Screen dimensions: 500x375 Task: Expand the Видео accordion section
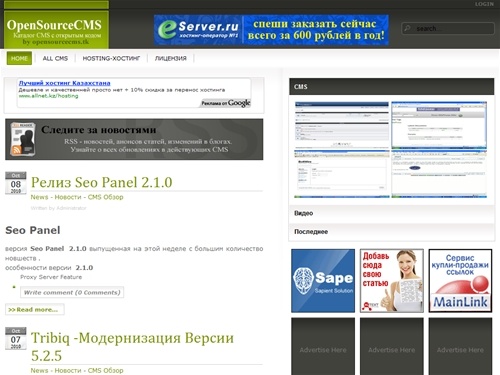tap(392, 213)
